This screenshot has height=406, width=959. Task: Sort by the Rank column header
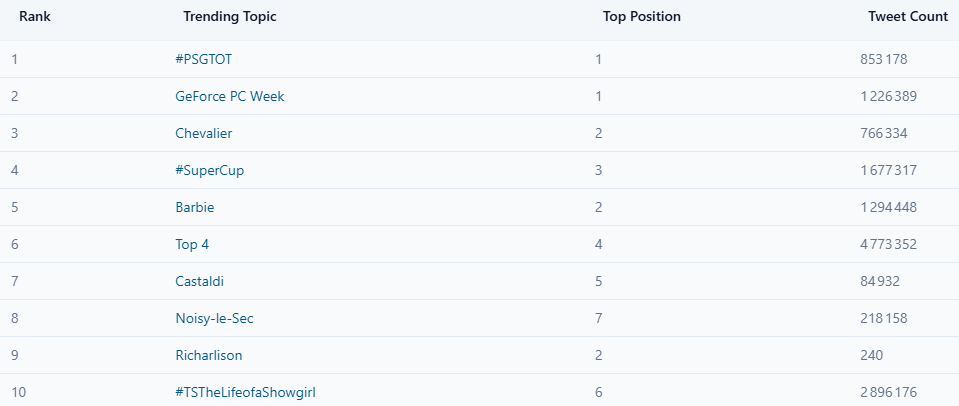click(35, 17)
